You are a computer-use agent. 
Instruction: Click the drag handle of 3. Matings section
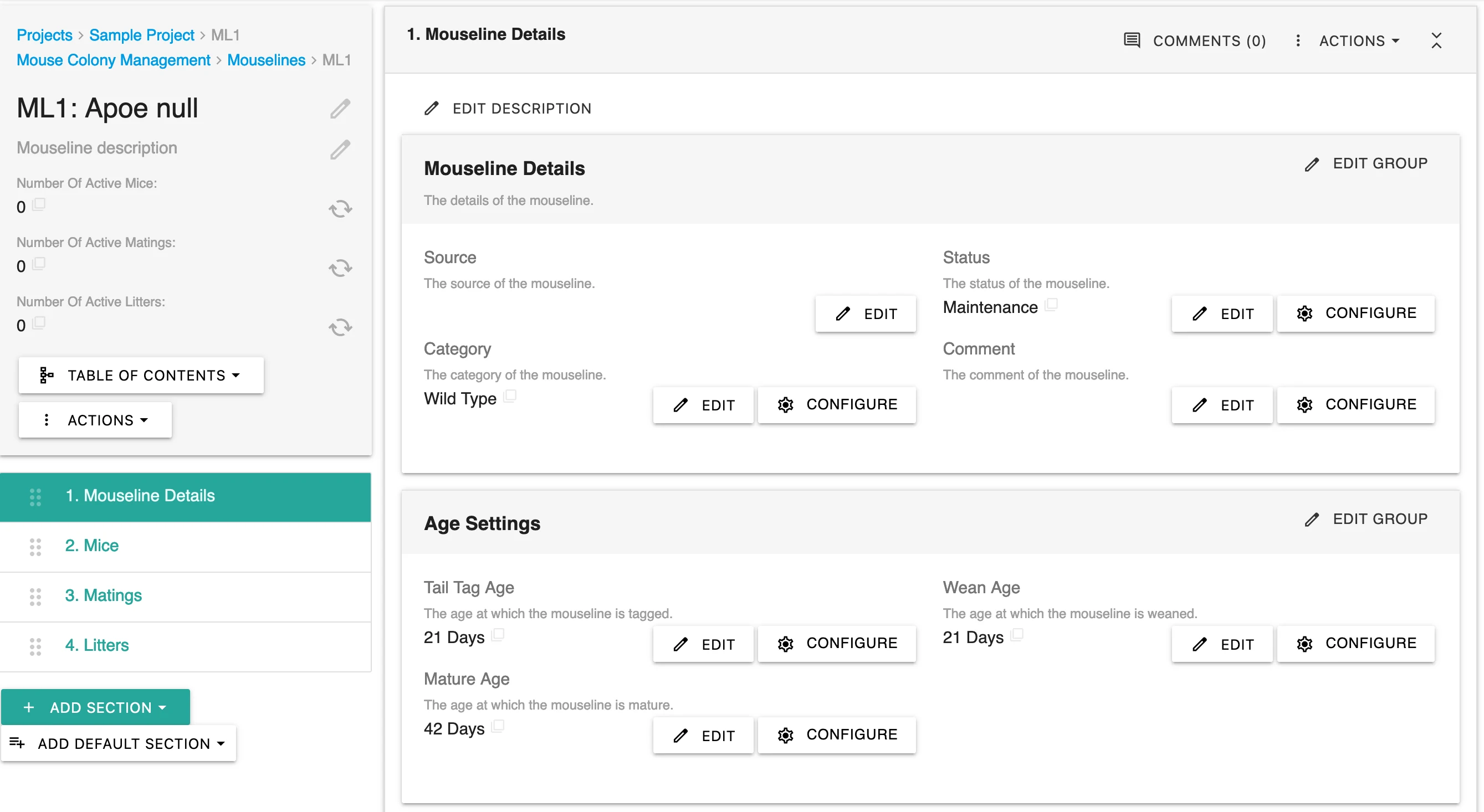click(35, 597)
